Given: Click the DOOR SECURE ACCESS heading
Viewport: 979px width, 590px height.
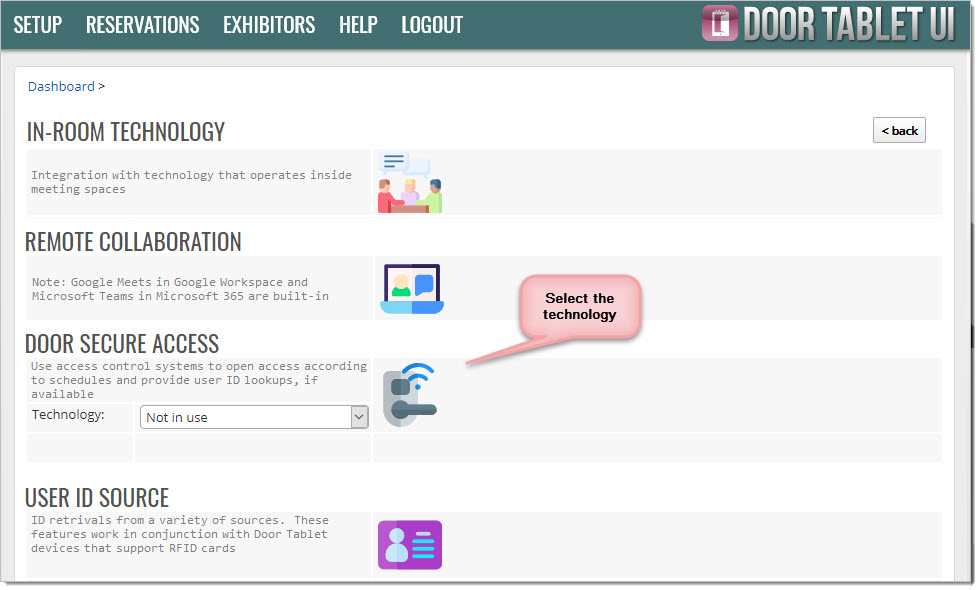Looking at the screenshot, I should 122,343.
